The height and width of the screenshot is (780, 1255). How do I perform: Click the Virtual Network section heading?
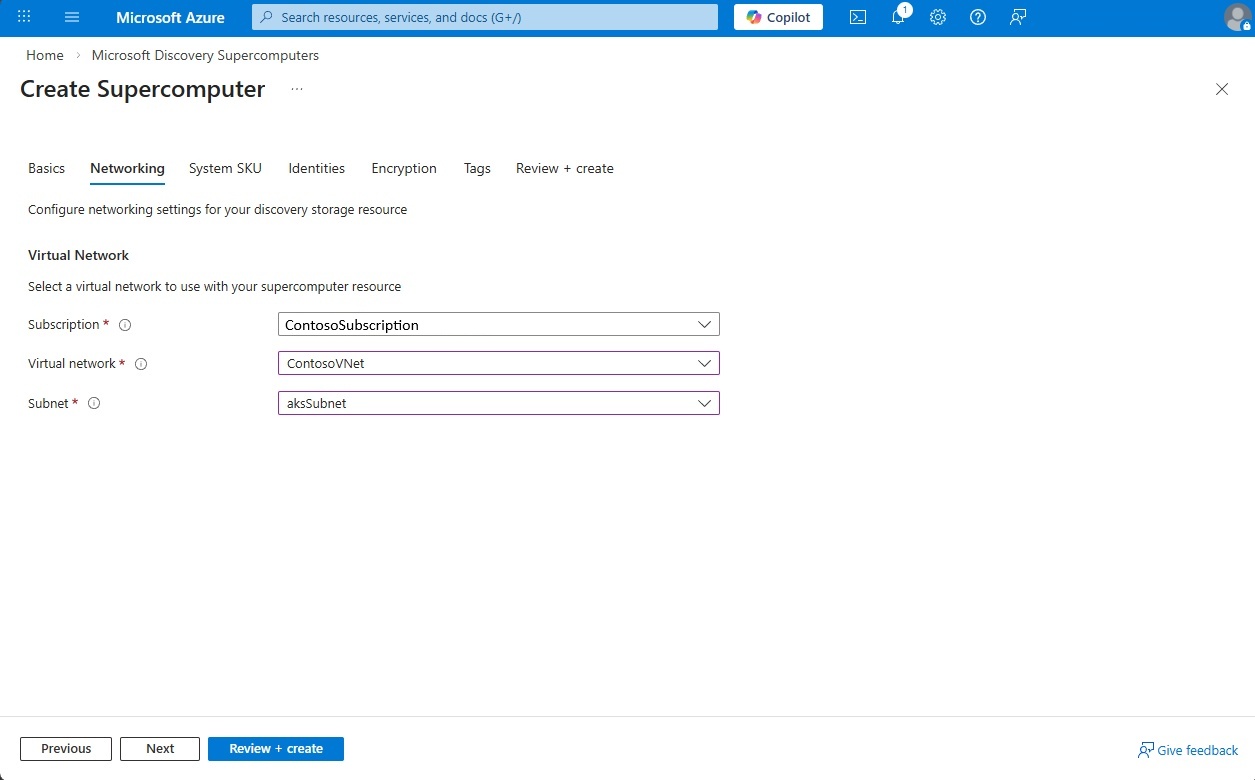point(78,255)
